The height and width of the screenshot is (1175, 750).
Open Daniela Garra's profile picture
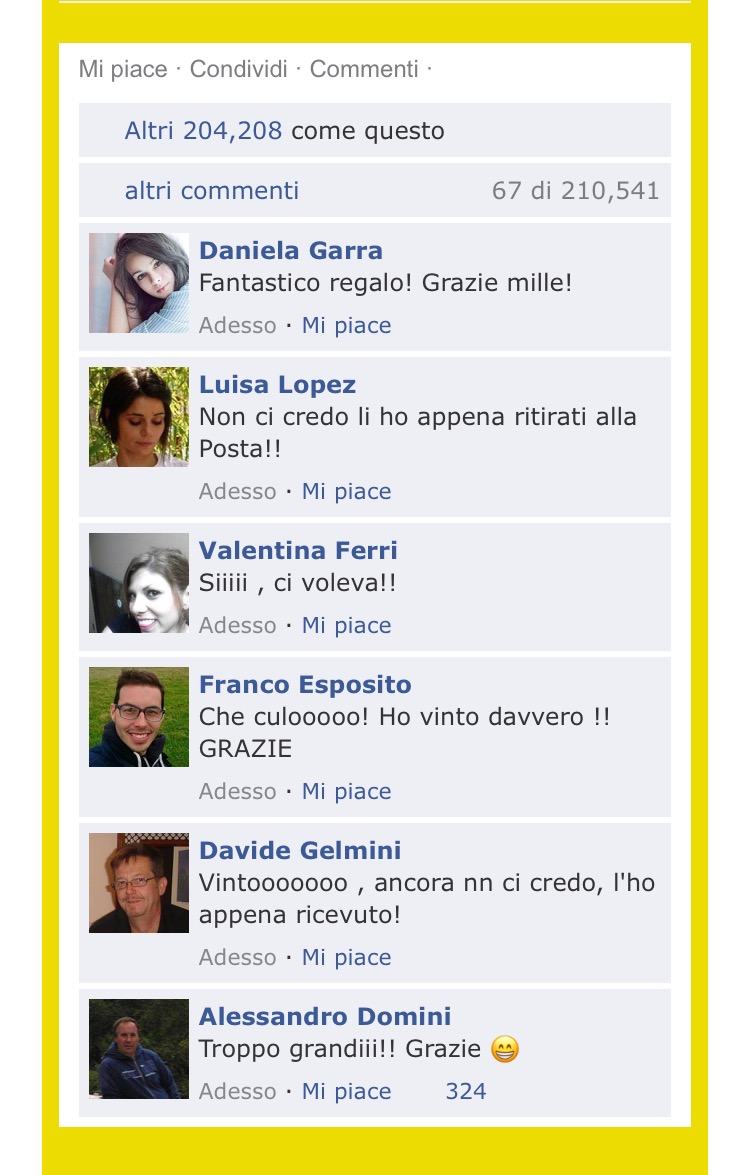tap(139, 283)
